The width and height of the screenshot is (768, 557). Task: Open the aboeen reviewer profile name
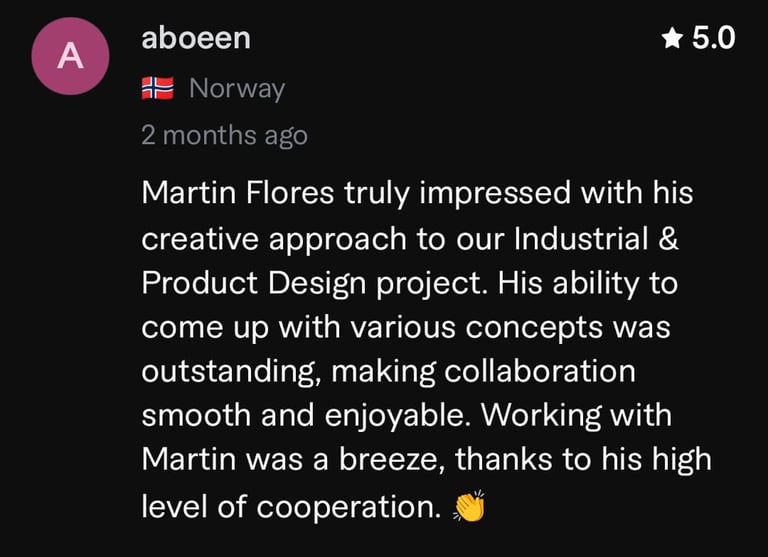pyautogui.click(x=196, y=38)
